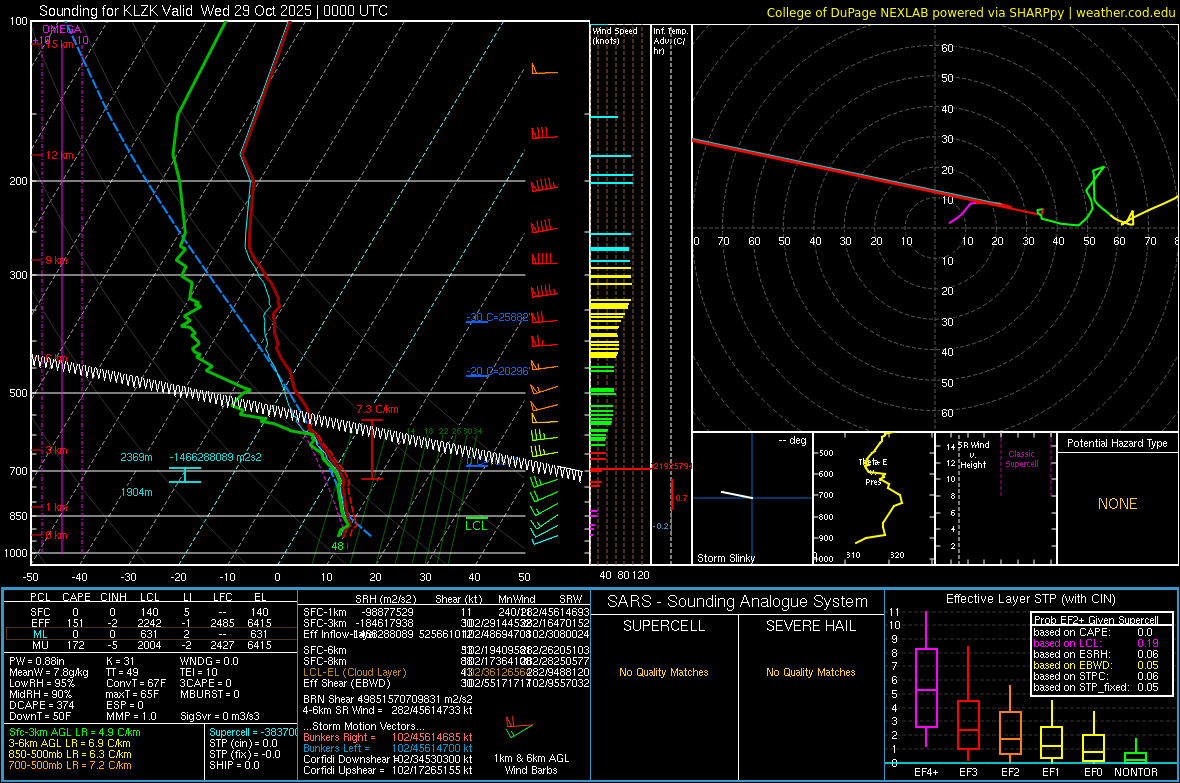This screenshot has width=1180, height=783.
Task: Click the 1km & 6km AGL wind barbs icon
Action: 519,728
